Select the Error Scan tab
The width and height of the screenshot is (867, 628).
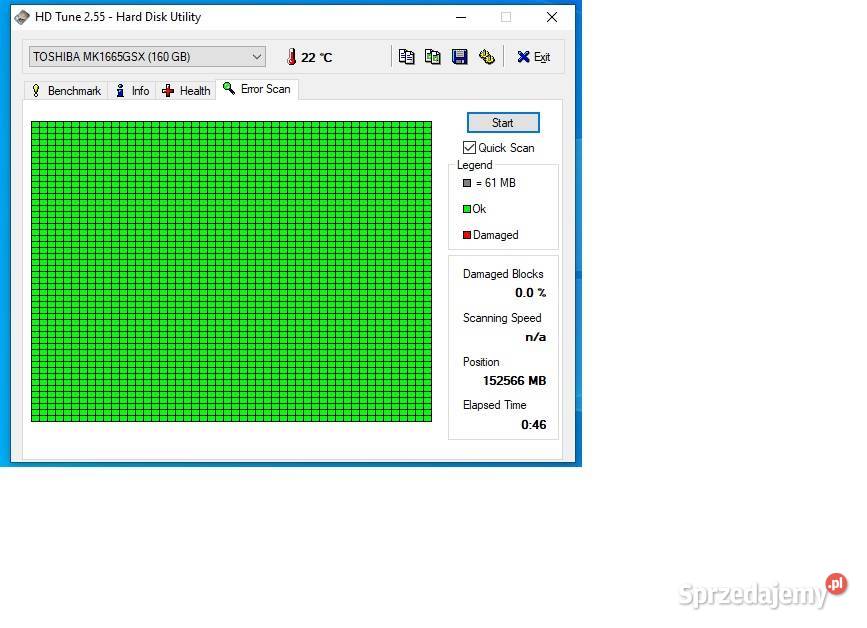click(257, 89)
